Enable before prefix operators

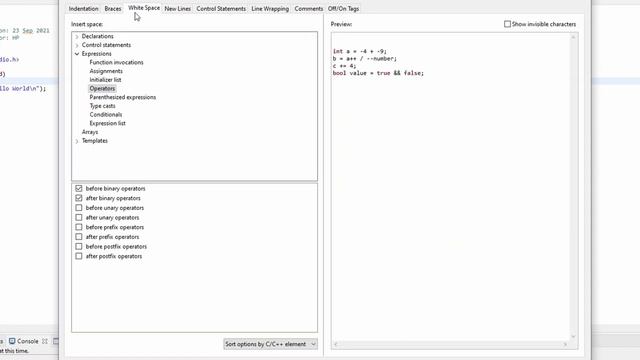[x=79, y=227]
